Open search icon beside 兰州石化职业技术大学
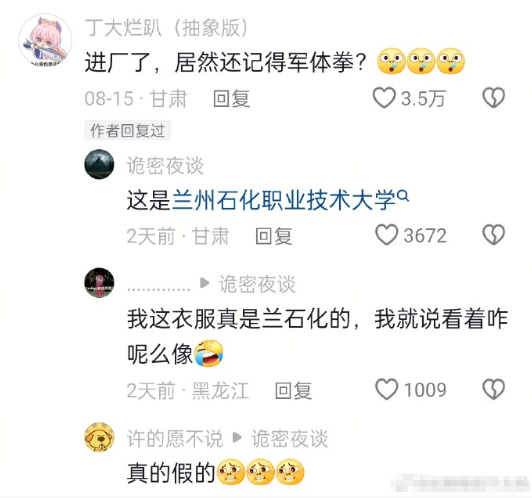Screen dimensions: 532x498 (x=403, y=196)
